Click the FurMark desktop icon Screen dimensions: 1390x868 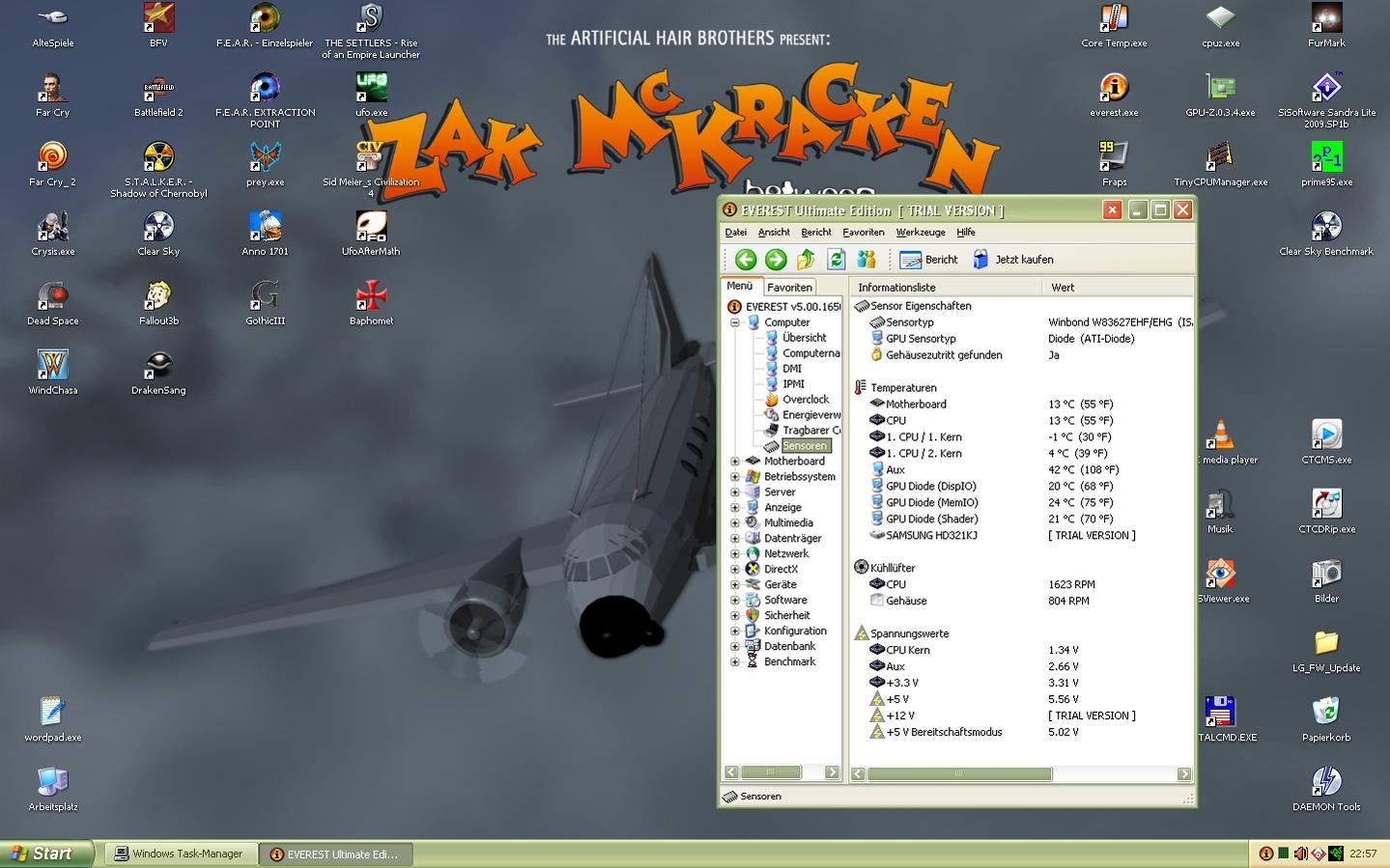(x=1326, y=26)
